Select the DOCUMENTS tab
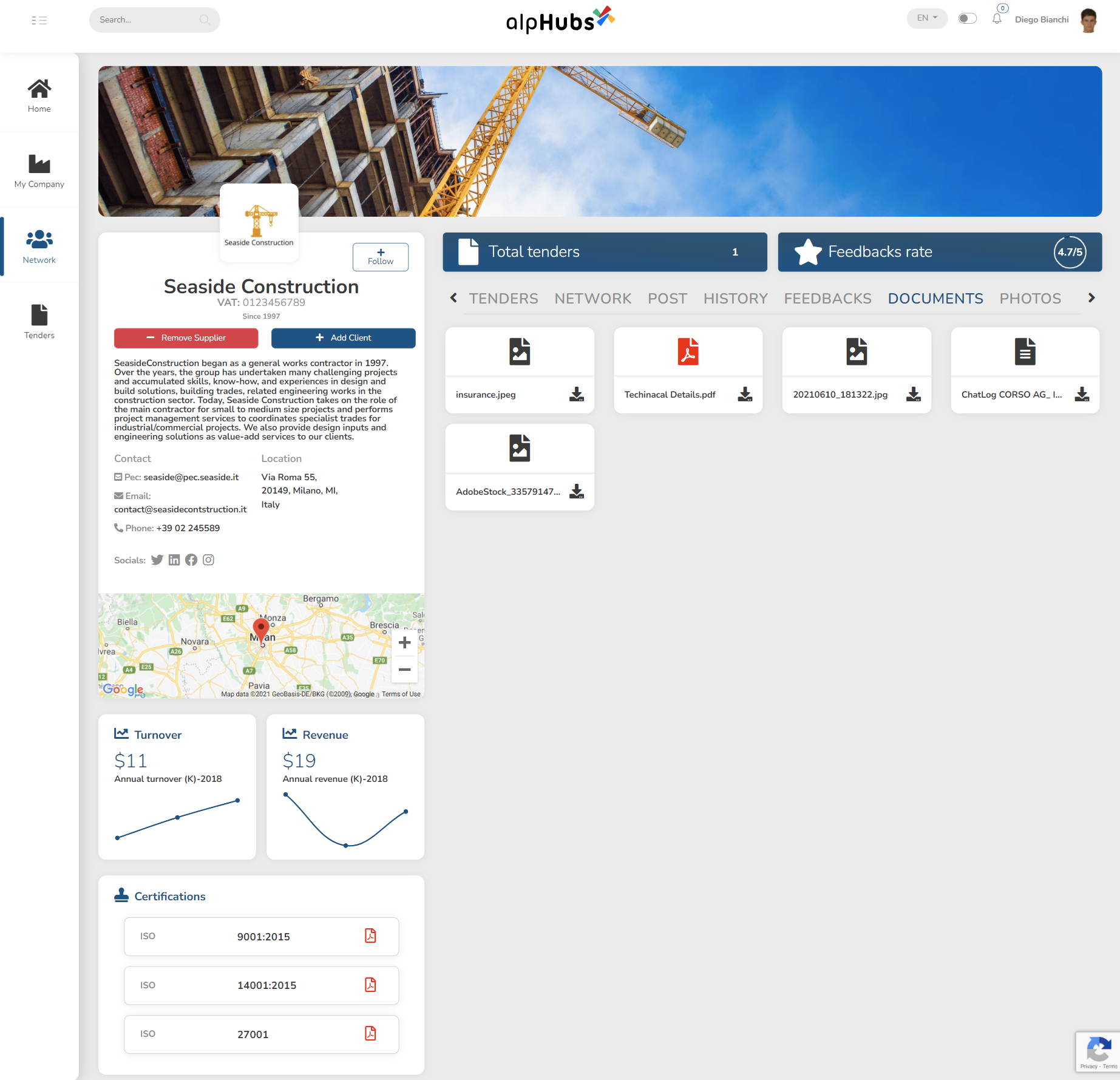Image resolution: width=1120 pixels, height=1080 pixels. (x=935, y=299)
